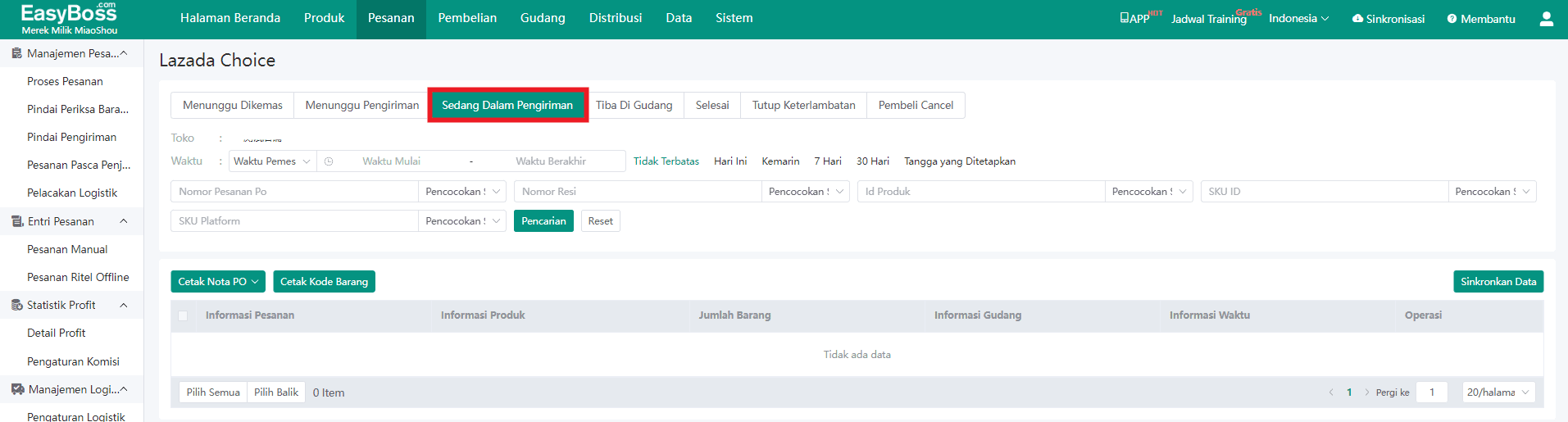Open the Sistem menu

(x=734, y=18)
